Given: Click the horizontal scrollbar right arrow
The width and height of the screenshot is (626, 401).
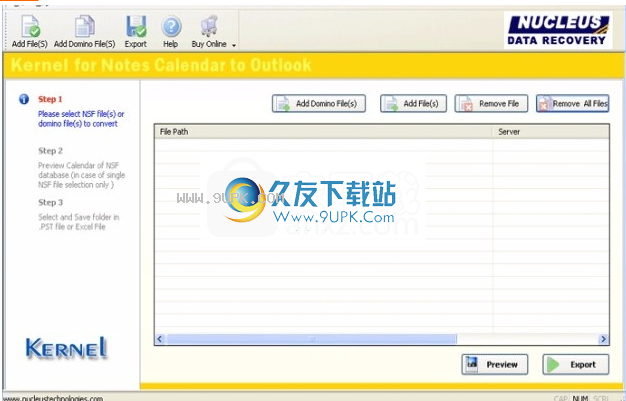Looking at the screenshot, I should coord(603,339).
